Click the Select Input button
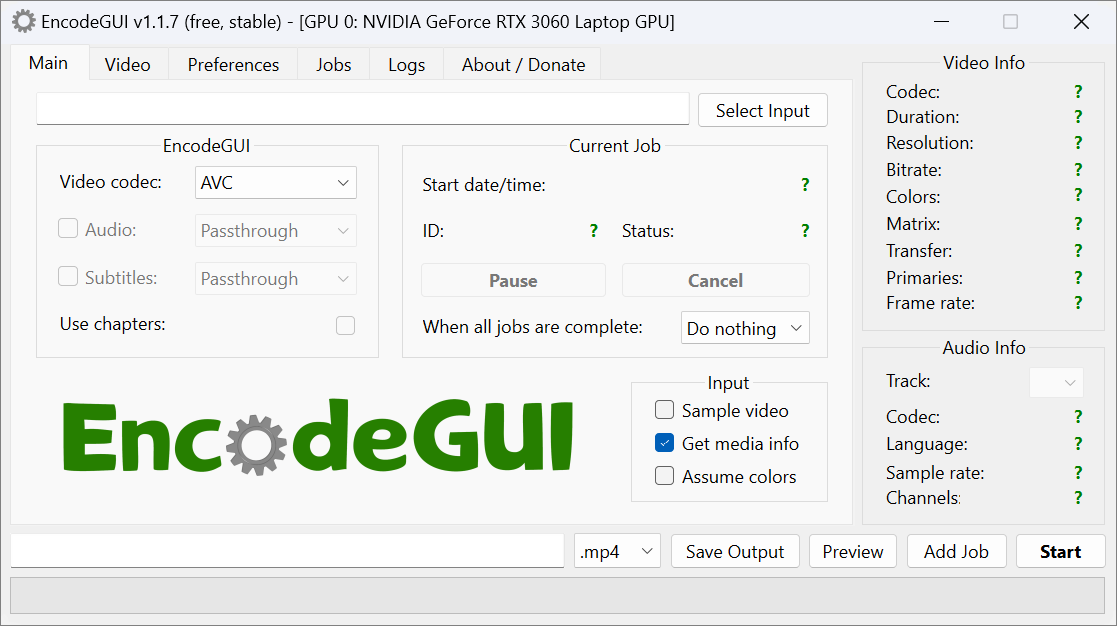1117x626 pixels. [762, 110]
